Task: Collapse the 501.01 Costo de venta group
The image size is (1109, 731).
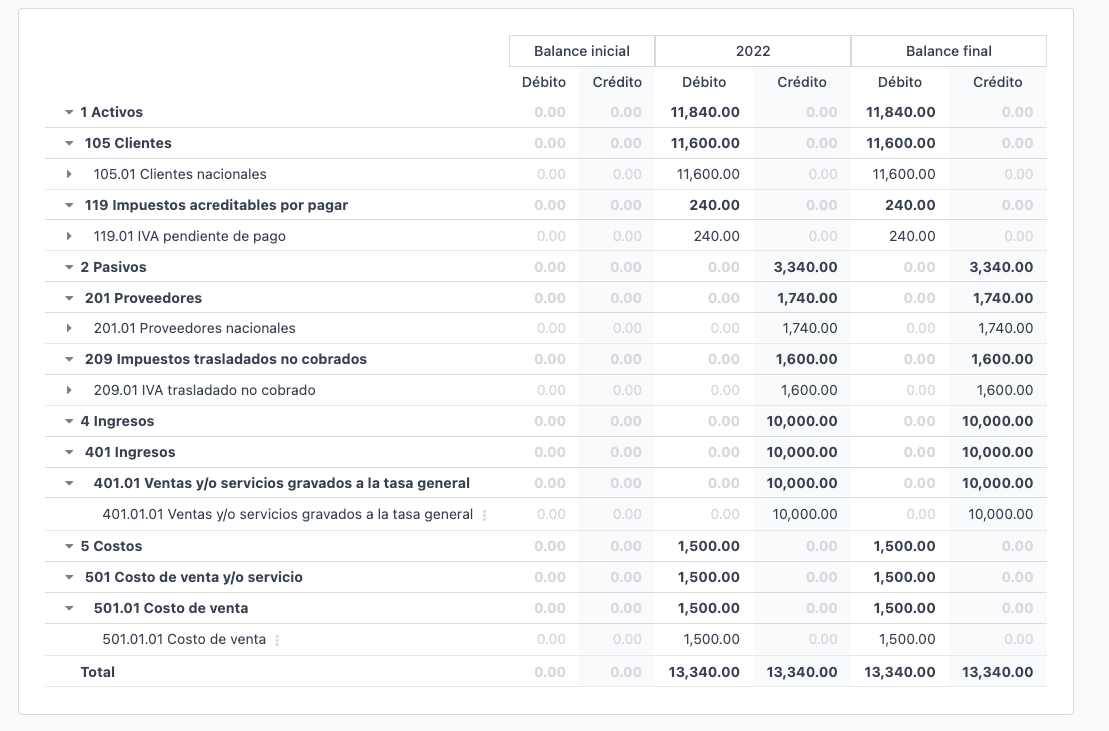Action: click(69, 608)
